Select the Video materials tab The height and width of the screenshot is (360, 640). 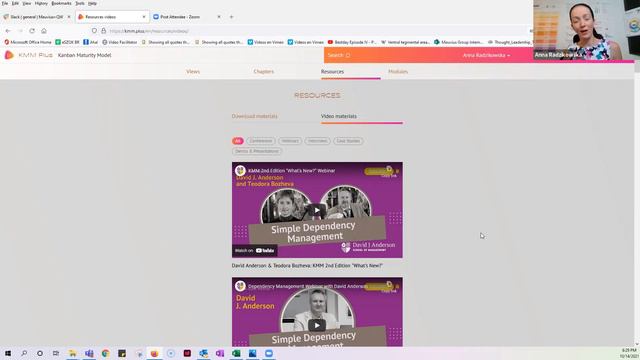tap(339, 116)
